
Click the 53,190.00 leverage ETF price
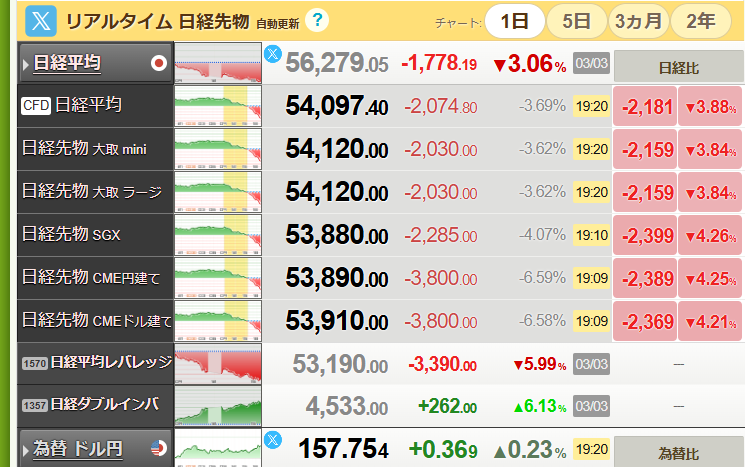click(340, 364)
